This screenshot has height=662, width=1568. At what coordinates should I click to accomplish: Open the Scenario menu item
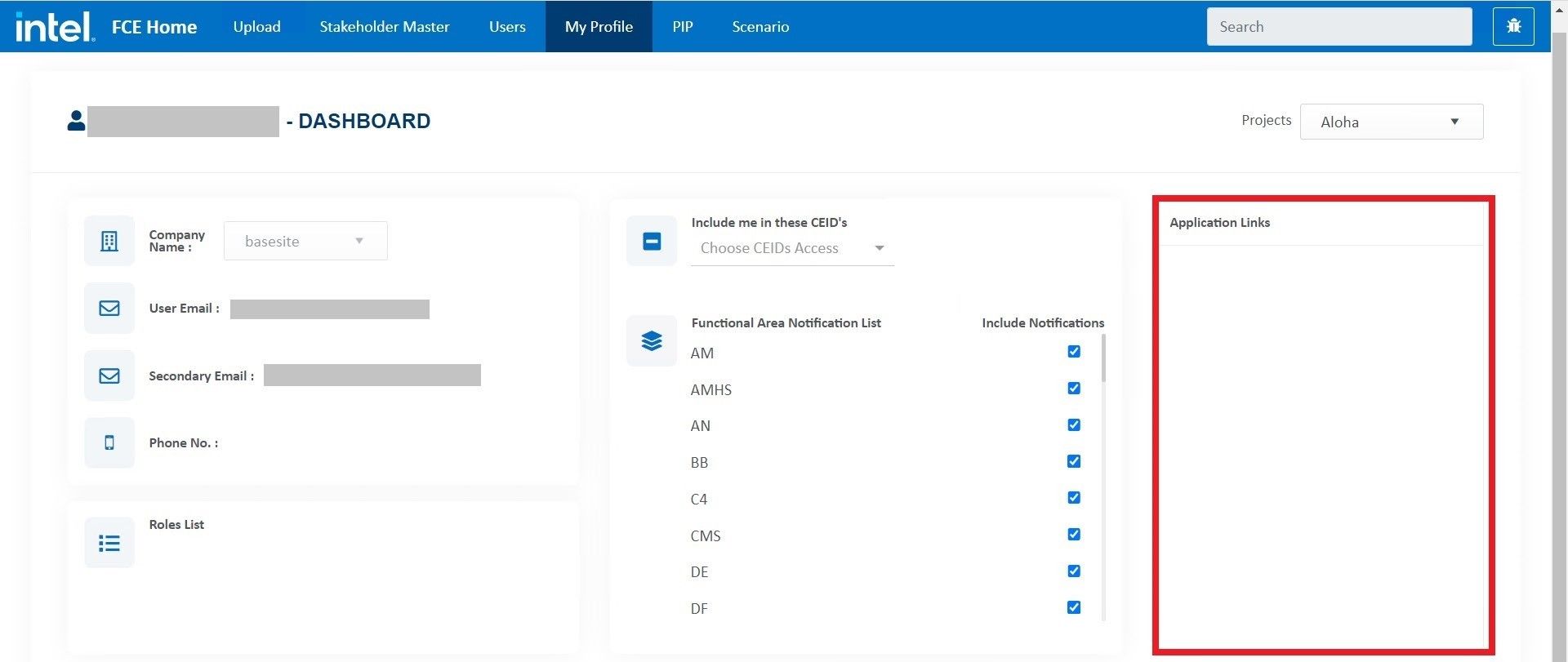point(759,27)
